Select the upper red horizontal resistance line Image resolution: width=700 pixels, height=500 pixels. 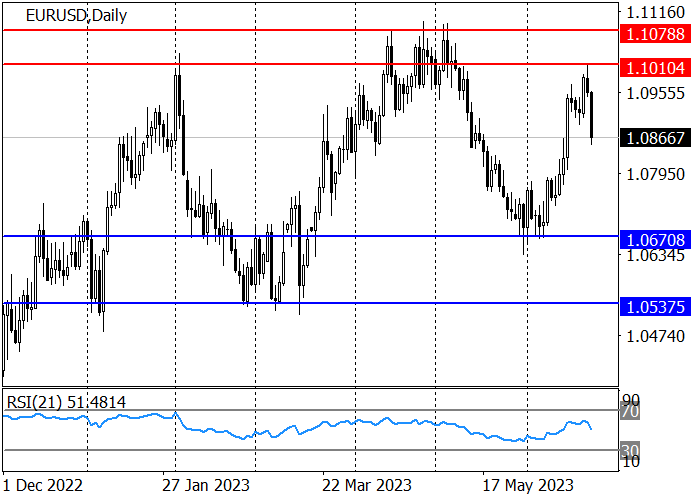click(310, 30)
